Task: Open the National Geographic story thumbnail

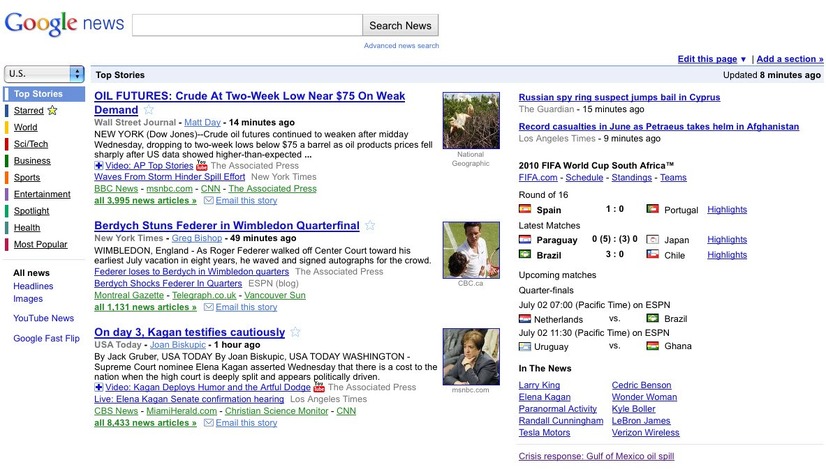Action: click(x=471, y=121)
